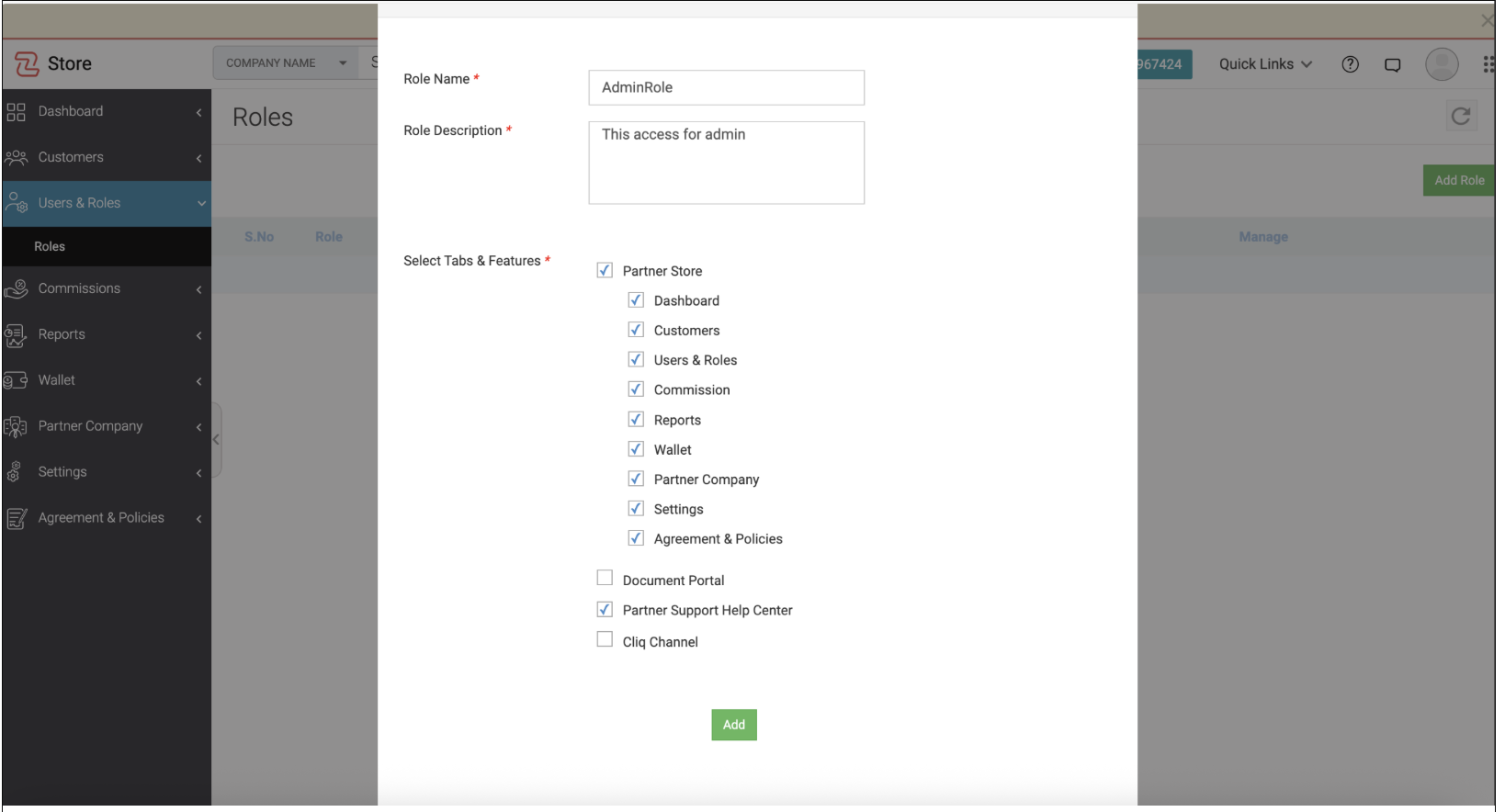Viewport: 1505px width, 812px height.
Task: Close the dialog with the X icon
Action: coord(1488,20)
